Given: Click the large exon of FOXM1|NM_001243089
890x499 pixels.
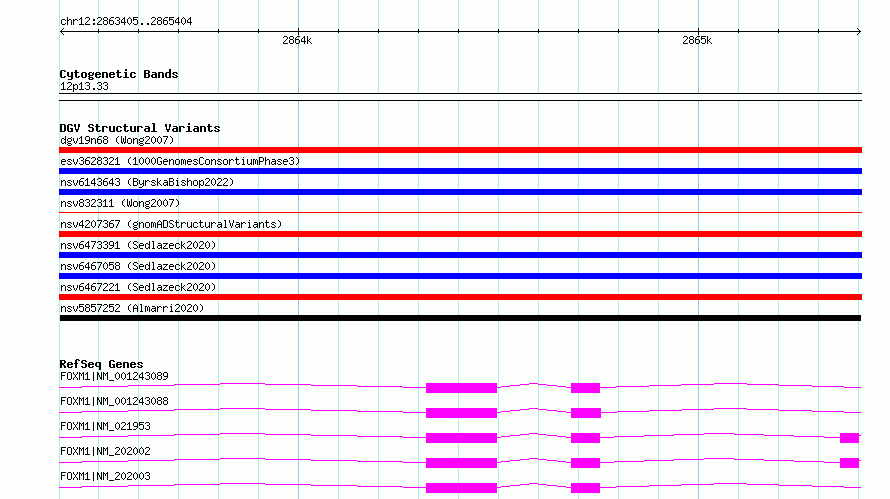Looking at the screenshot, I should pyautogui.click(x=461, y=388).
